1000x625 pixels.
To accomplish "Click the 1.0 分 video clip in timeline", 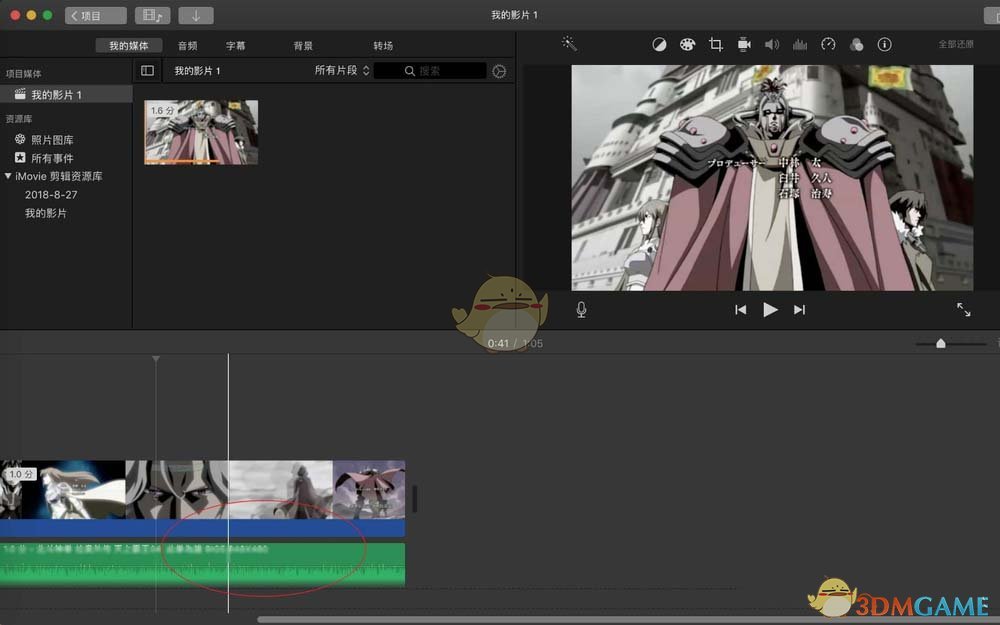I will click(202, 489).
